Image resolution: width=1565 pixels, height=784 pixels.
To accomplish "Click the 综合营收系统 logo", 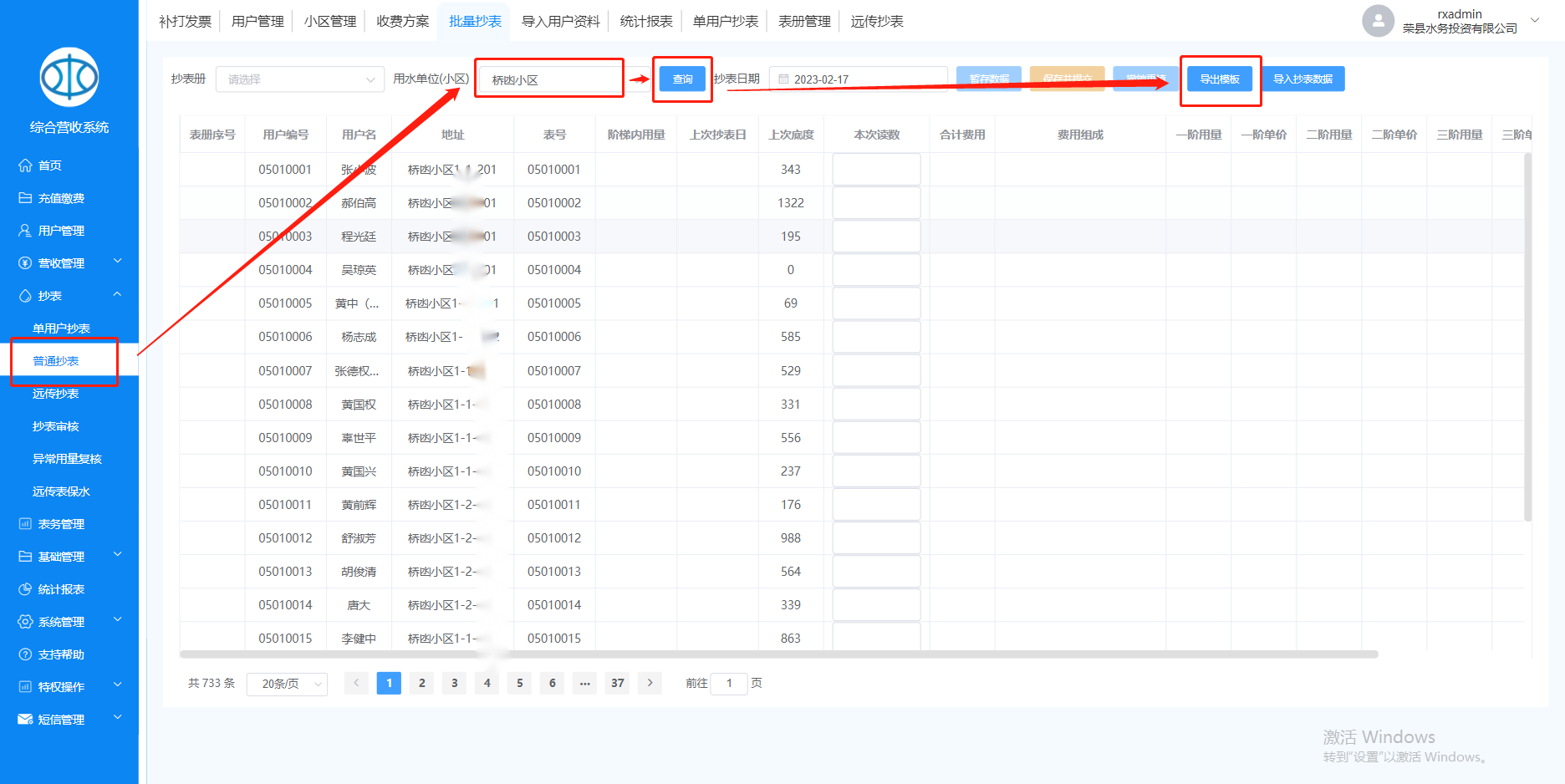I will click(x=69, y=77).
